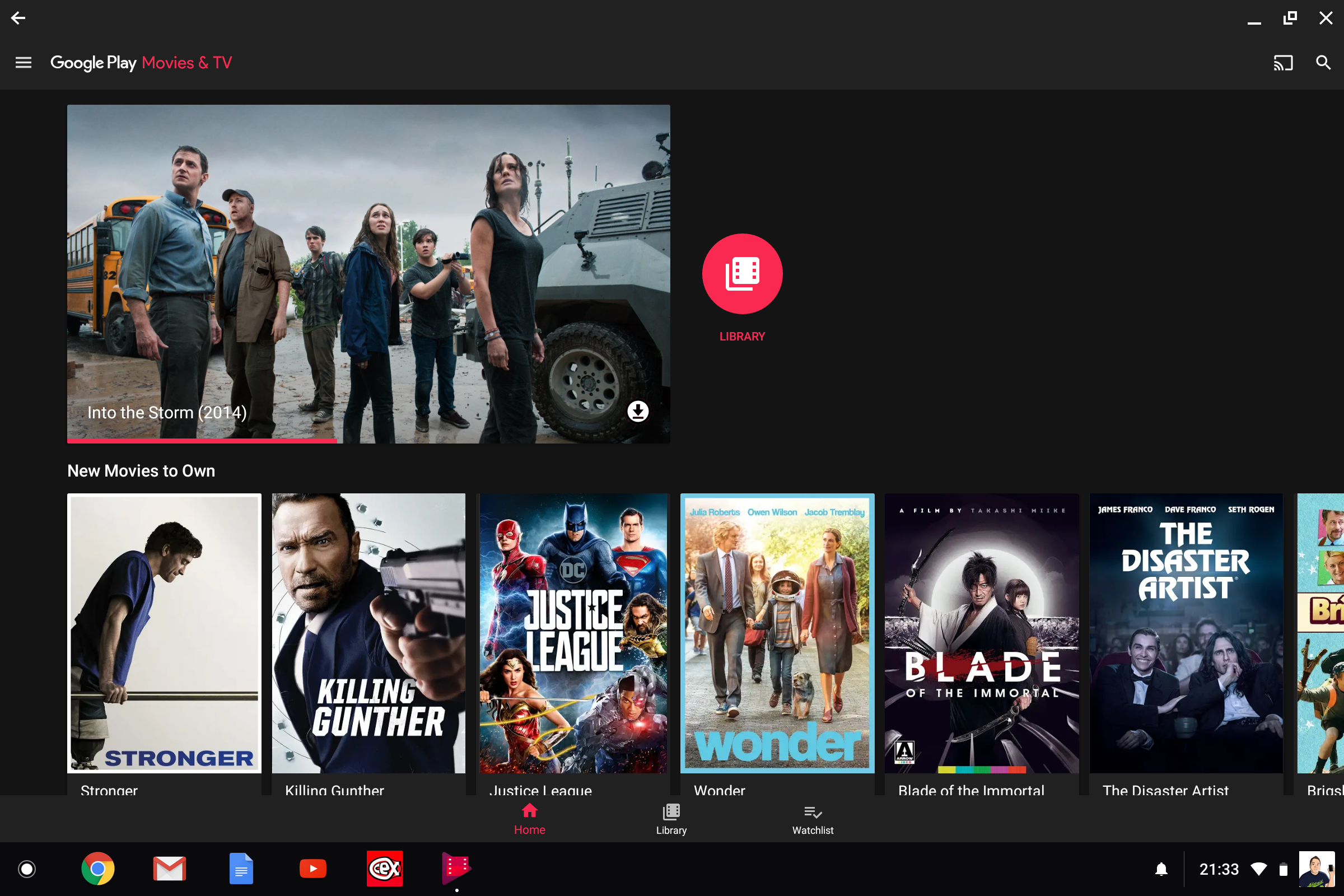This screenshot has height=896, width=1344.
Task: Close the Play Movies window
Action: coord(1326,18)
